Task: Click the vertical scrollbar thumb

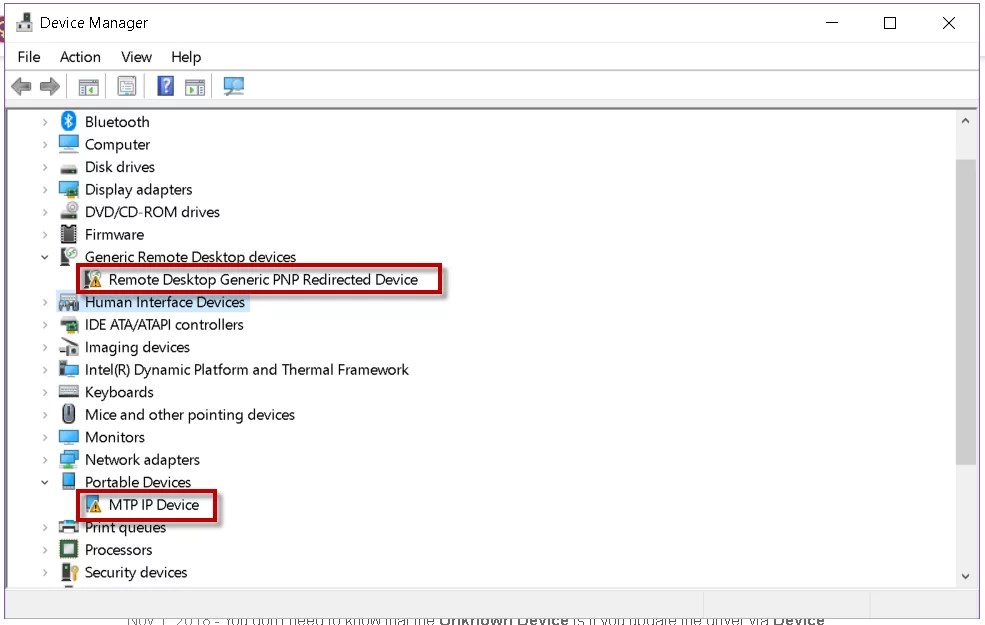Action: [x=966, y=312]
